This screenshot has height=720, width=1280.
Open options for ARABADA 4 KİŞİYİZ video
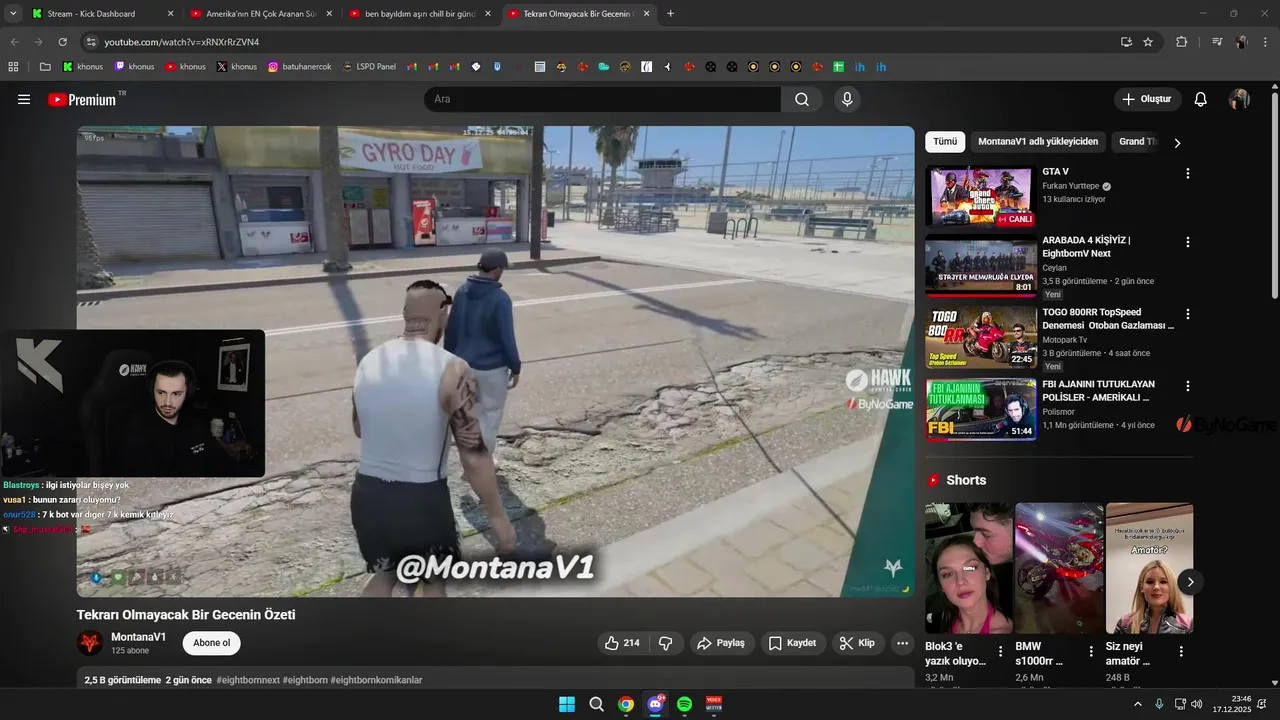(1188, 242)
